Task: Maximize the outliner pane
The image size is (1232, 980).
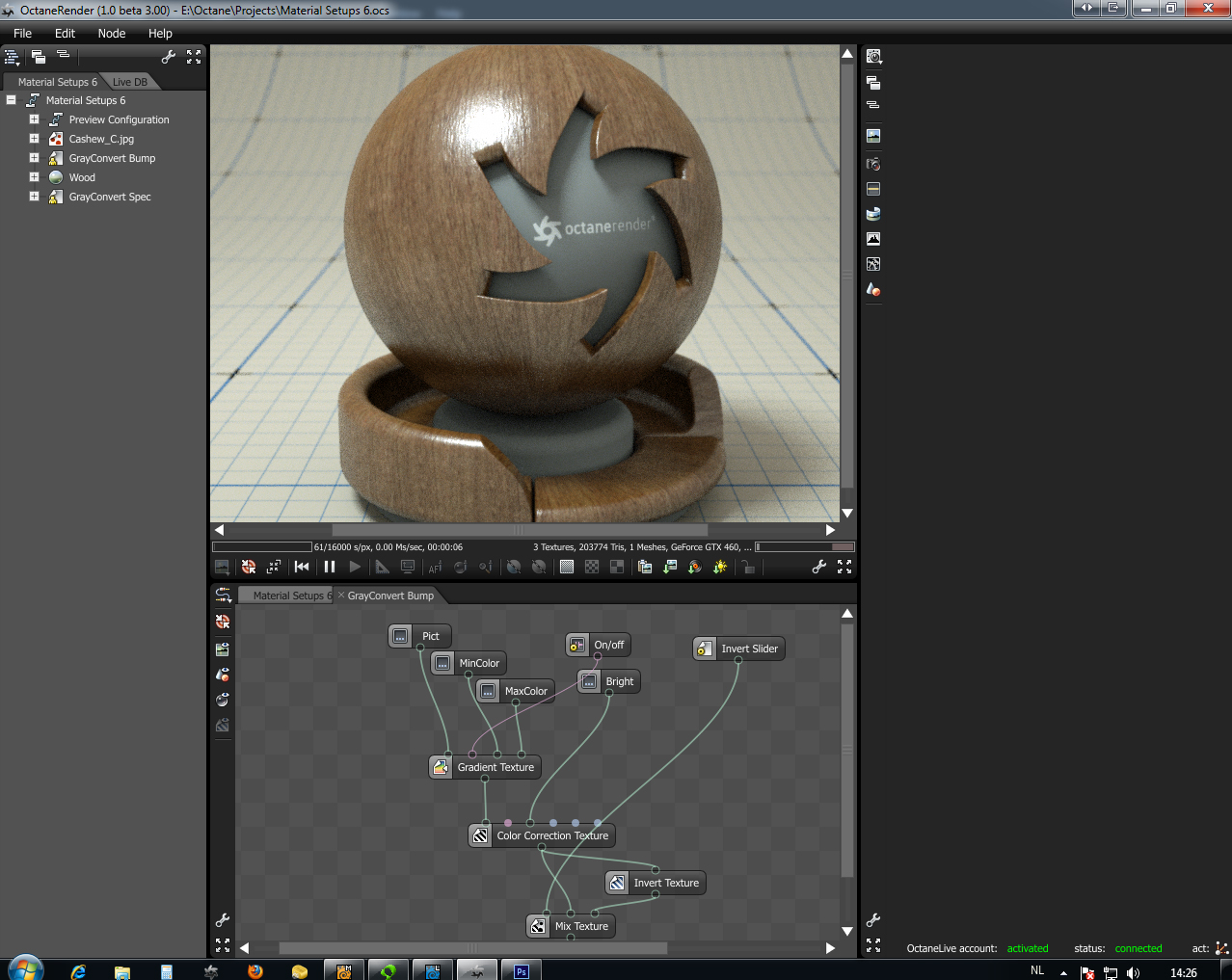Action: pyautogui.click(x=194, y=57)
